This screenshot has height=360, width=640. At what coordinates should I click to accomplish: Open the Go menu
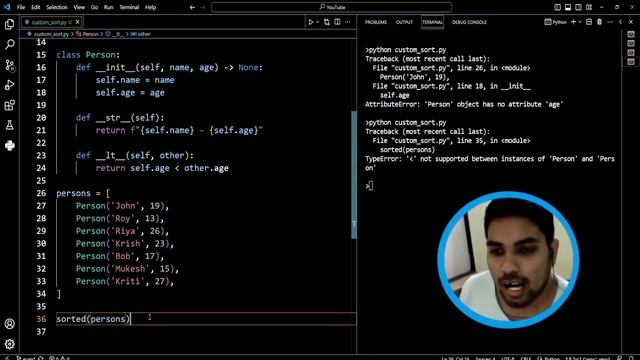coord(94,7)
